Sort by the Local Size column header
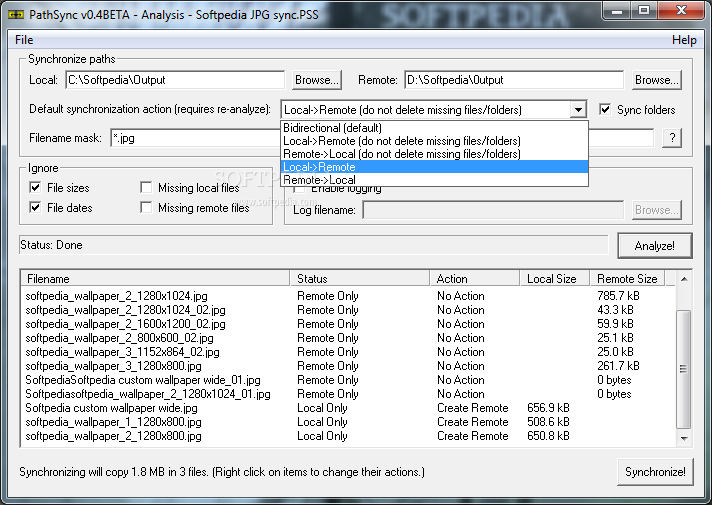Screen dimensions: 712x505 [554, 278]
